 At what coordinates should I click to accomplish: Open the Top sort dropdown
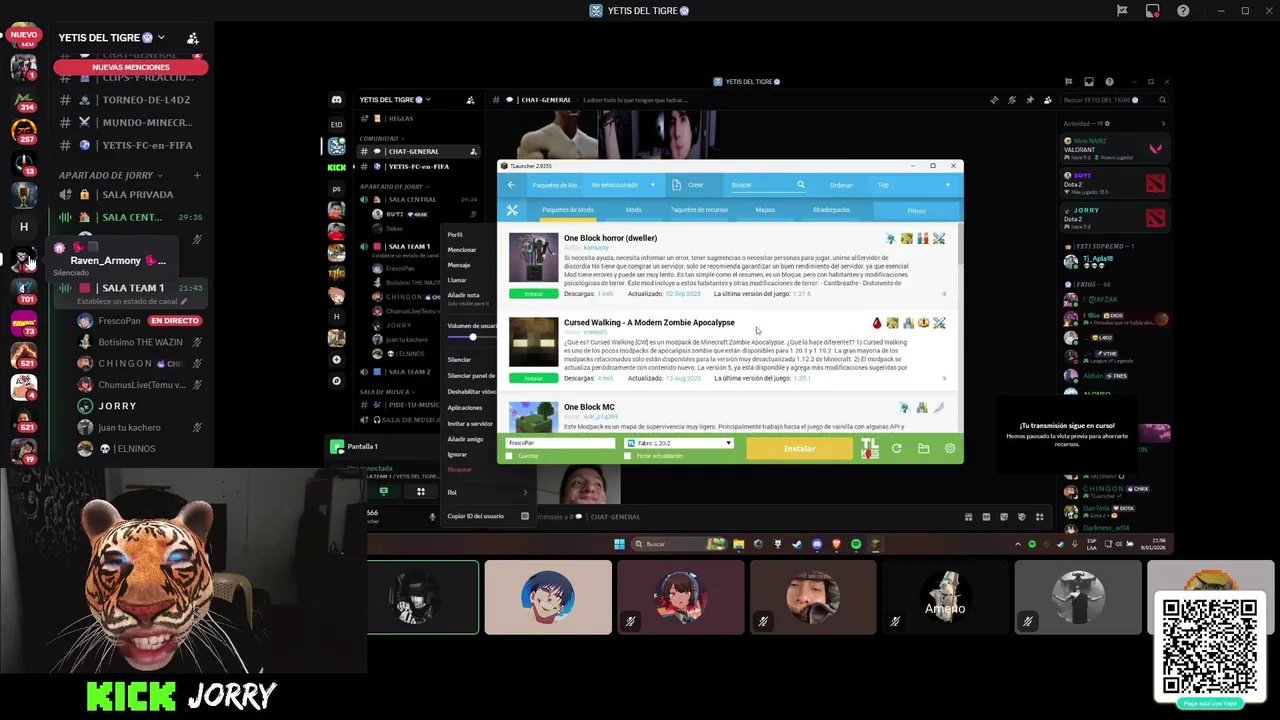(914, 185)
